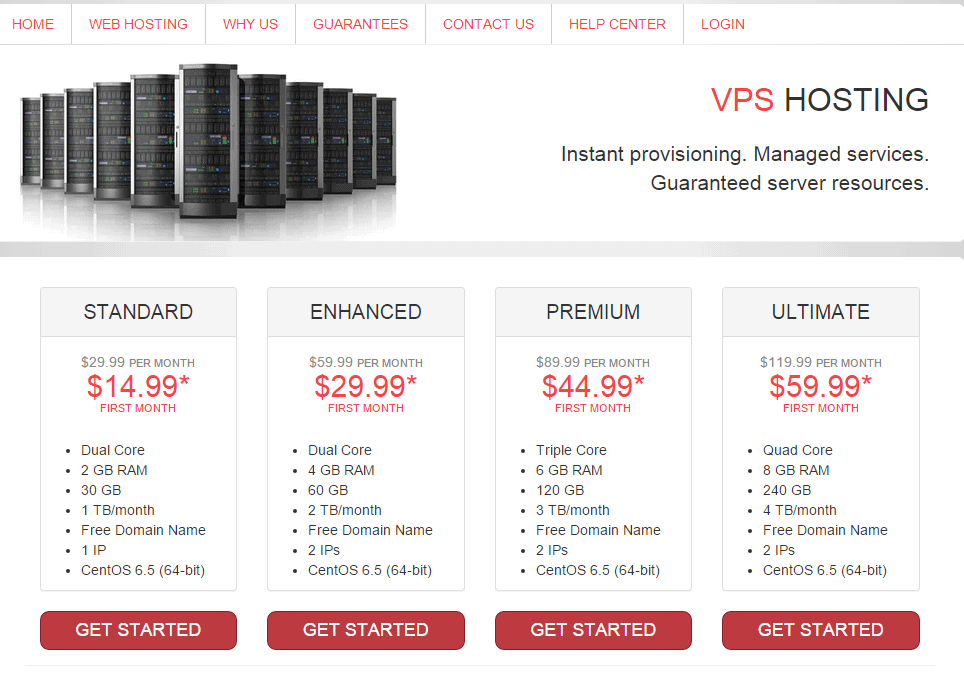Click the $59.99 Ultimate first month price
Image resolution: width=964 pixels, height=687 pixels.
click(x=821, y=386)
